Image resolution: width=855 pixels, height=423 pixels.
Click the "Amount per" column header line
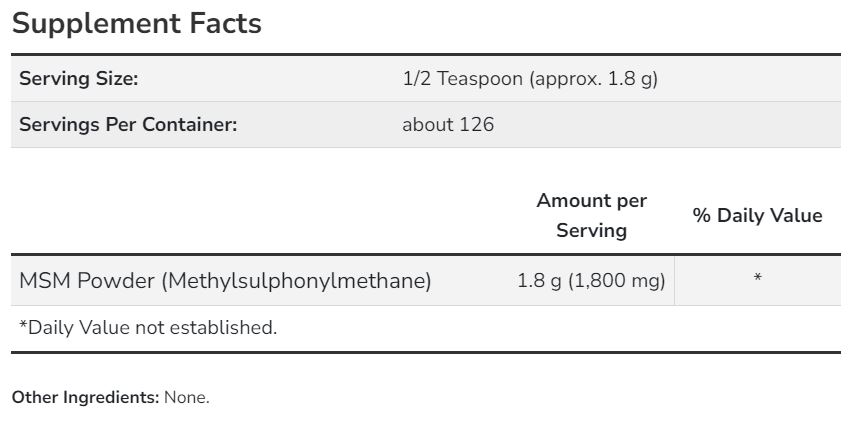591,200
